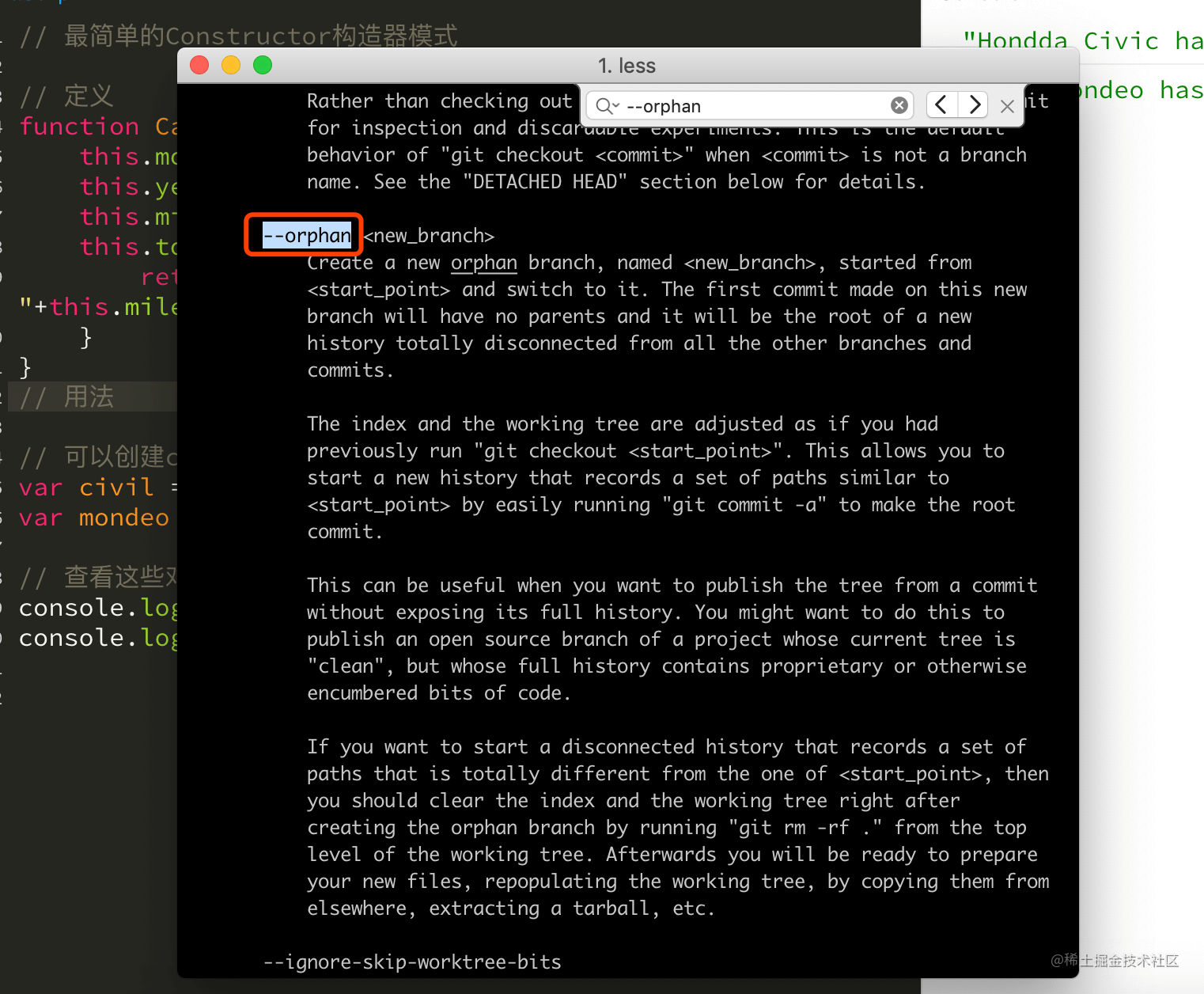
Task: Click the '@稀土掘金技术社区' watermark text
Action: pos(1115,961)
